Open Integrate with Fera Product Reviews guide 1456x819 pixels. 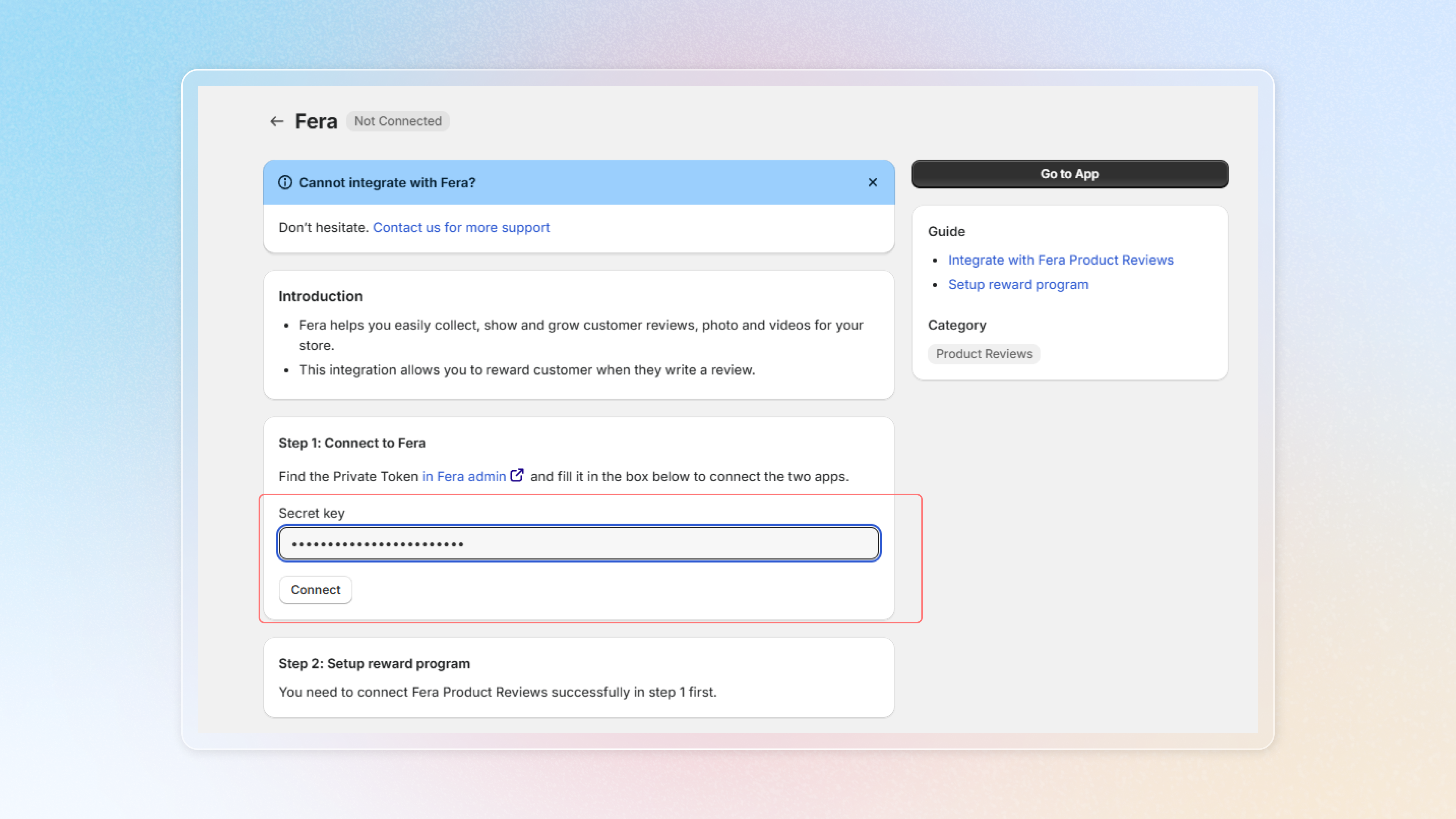click(x=1061, y=260)
